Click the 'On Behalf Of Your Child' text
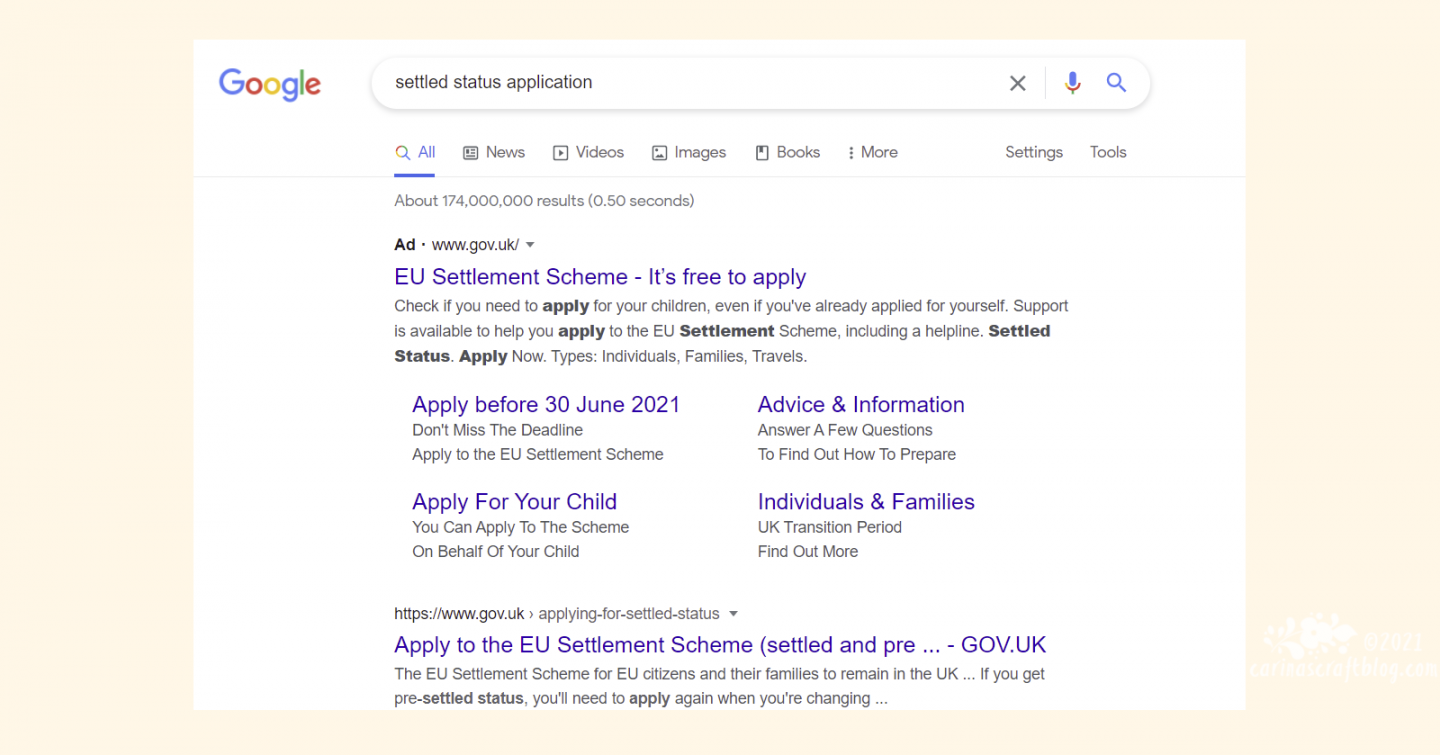The image size is (1440, 755). point(496,551)
